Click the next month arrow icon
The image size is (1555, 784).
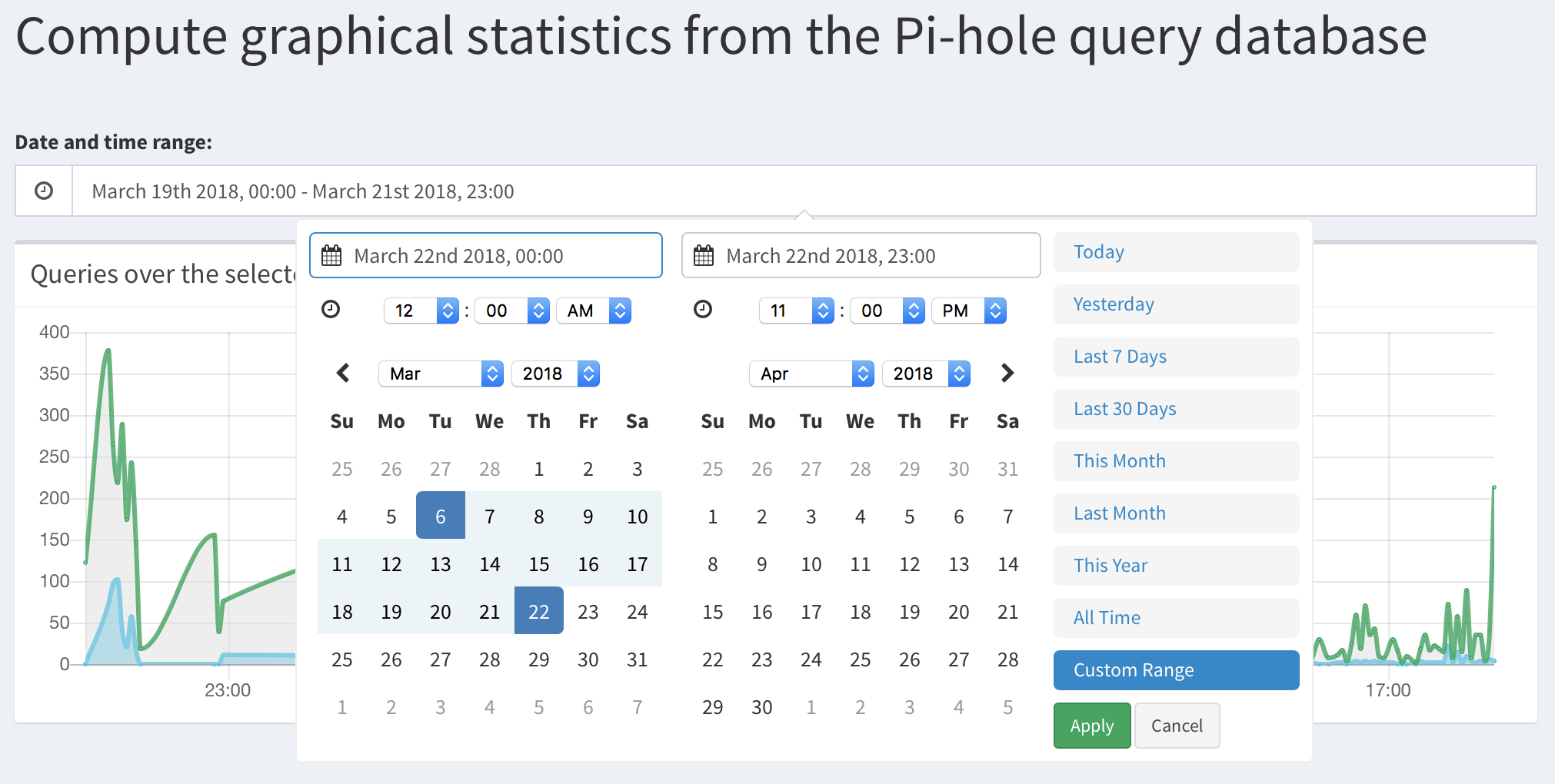pos(1007,374)
